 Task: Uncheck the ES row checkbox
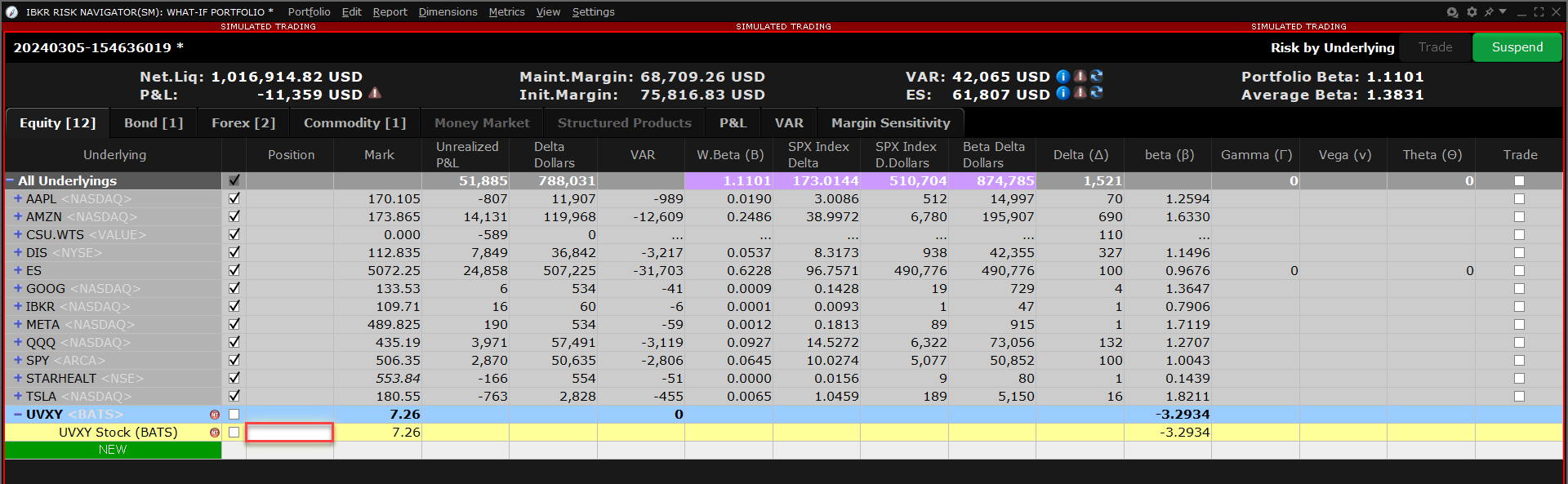tap(234, 270)
